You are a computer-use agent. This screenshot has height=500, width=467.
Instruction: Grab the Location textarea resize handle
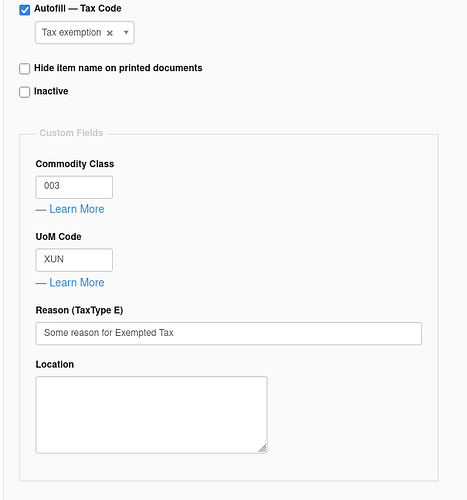tap(263, 449)
